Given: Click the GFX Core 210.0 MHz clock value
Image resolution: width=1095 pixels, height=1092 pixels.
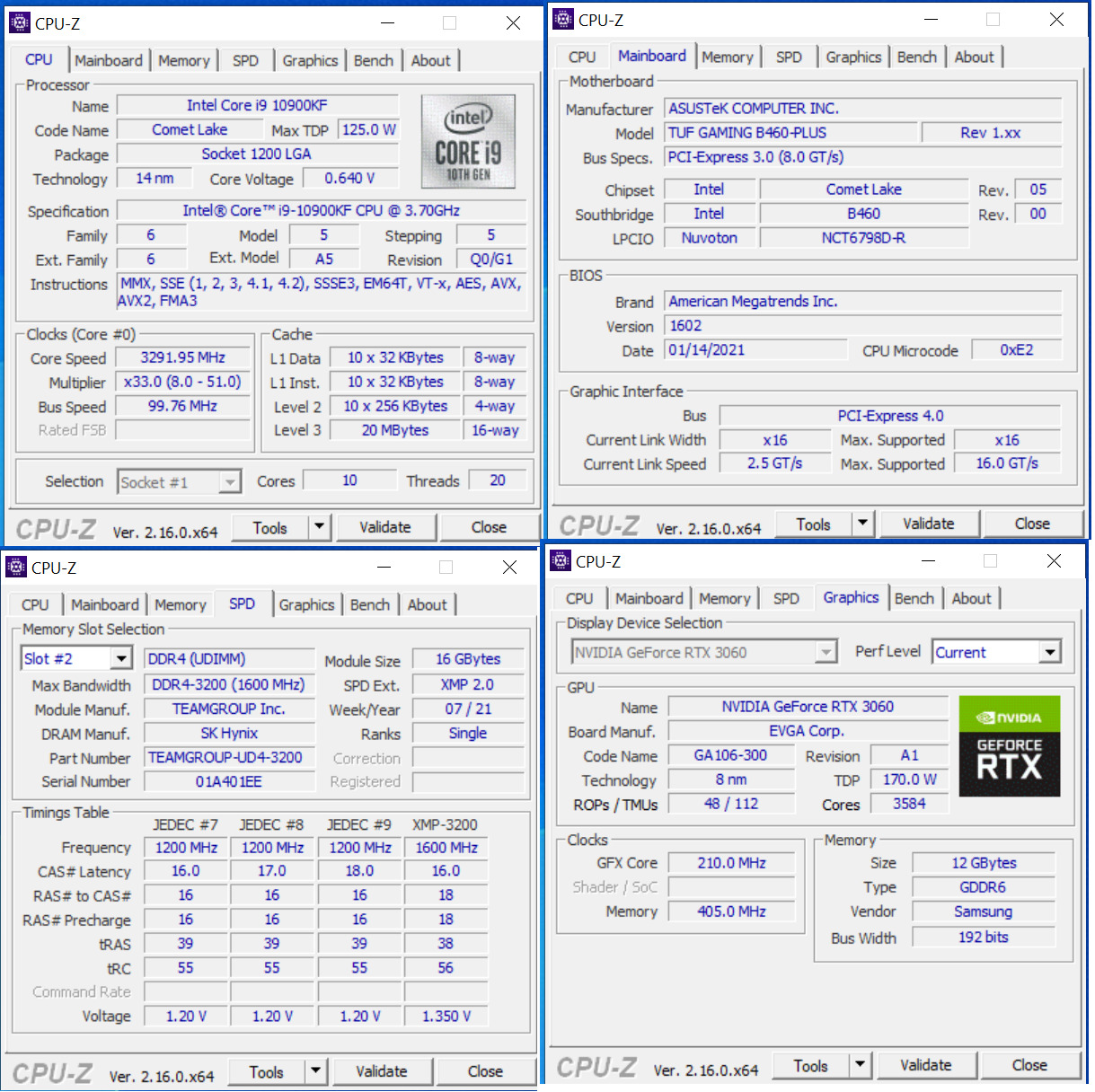Looking at the screenshot, I should 732,863.
